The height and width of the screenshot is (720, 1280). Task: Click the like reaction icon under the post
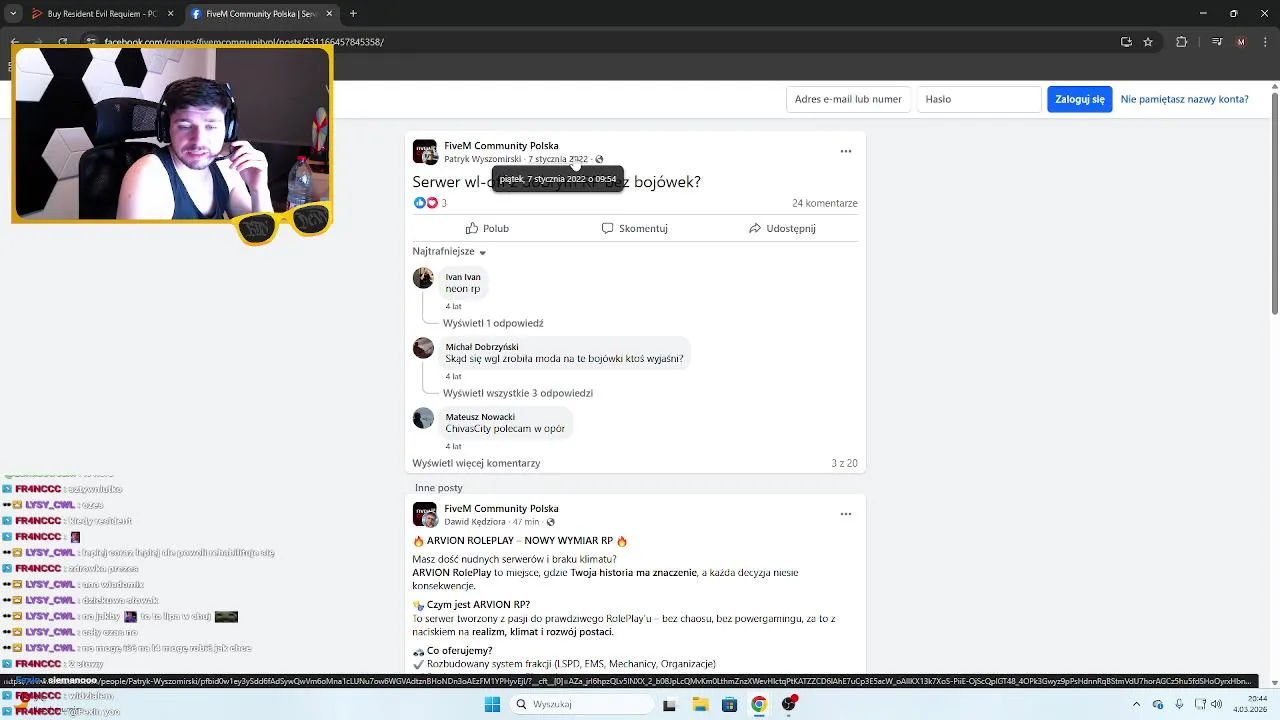420,203
